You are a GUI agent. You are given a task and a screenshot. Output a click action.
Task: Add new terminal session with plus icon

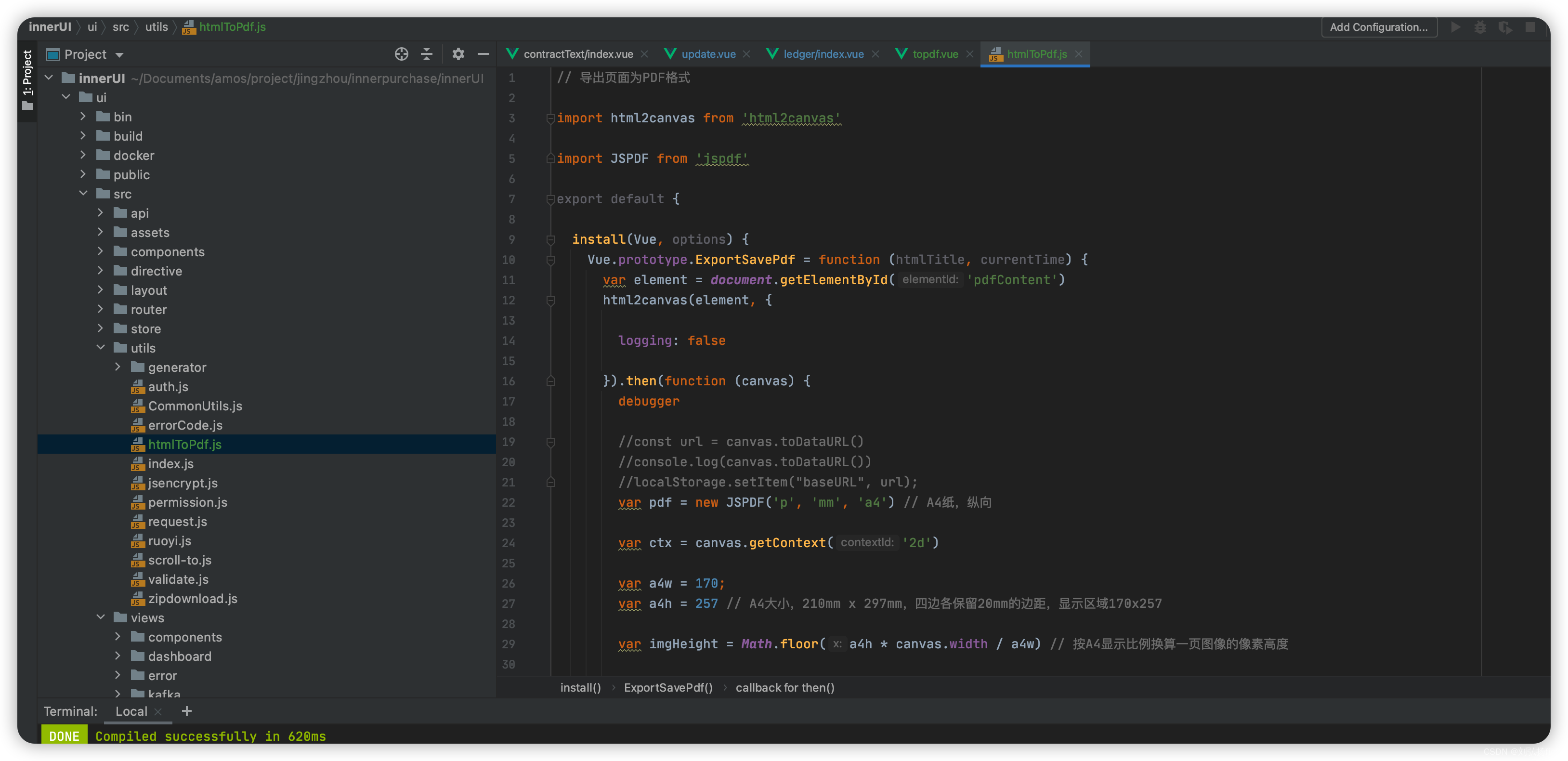click(x=187, y=710)
